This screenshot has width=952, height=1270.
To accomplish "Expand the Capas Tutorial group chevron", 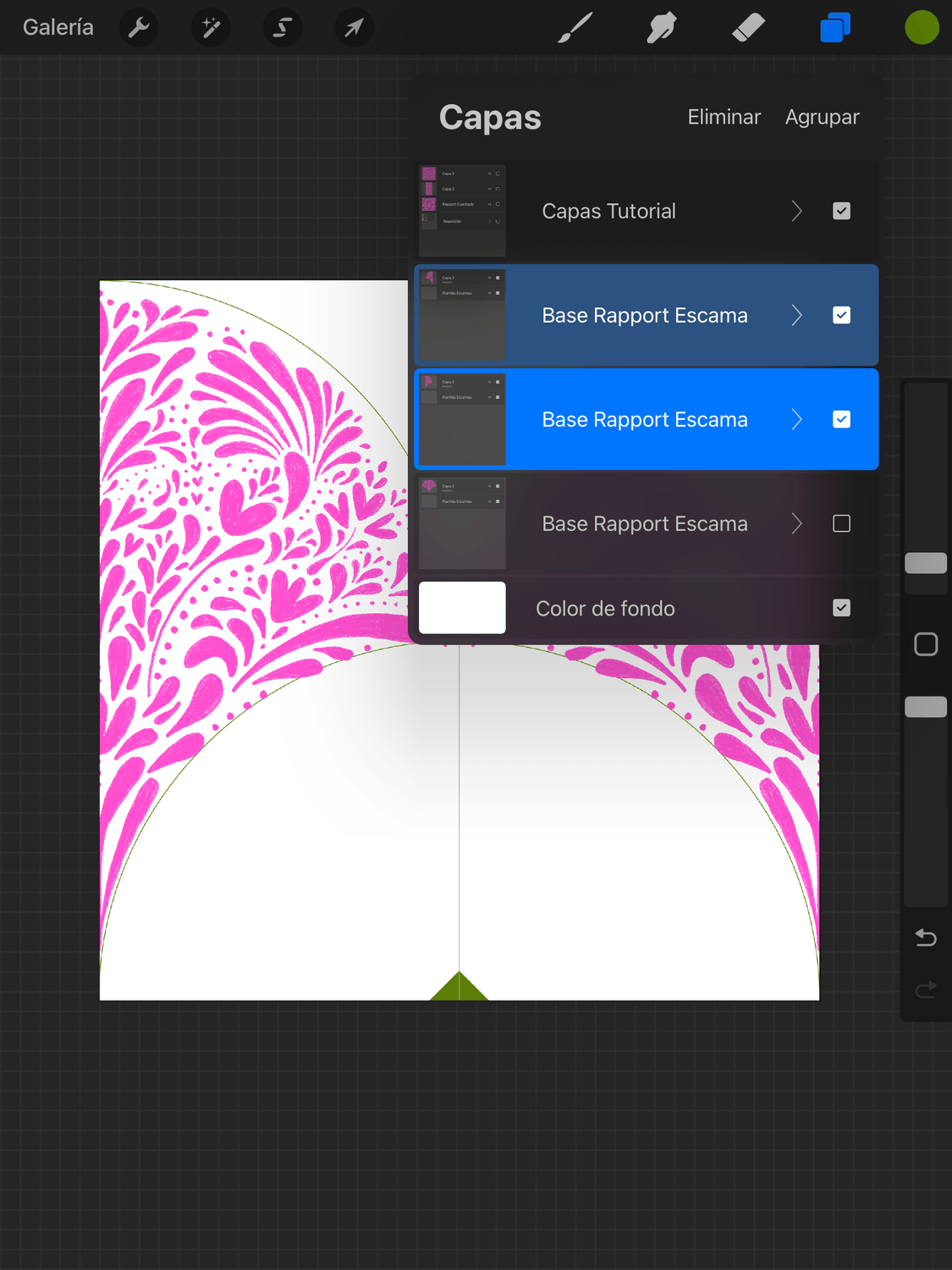I will click(796, 211).
